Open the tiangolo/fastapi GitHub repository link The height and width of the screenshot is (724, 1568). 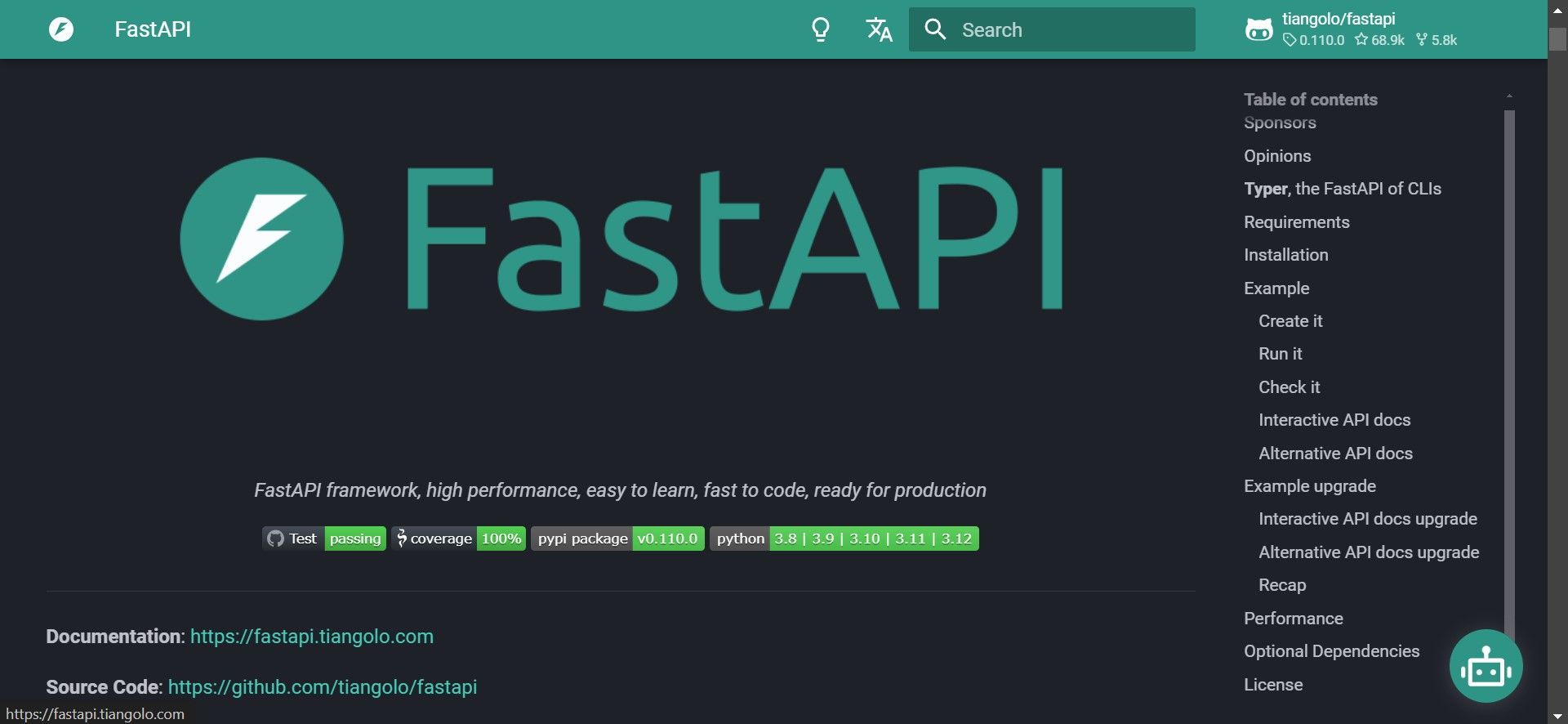1351,29
